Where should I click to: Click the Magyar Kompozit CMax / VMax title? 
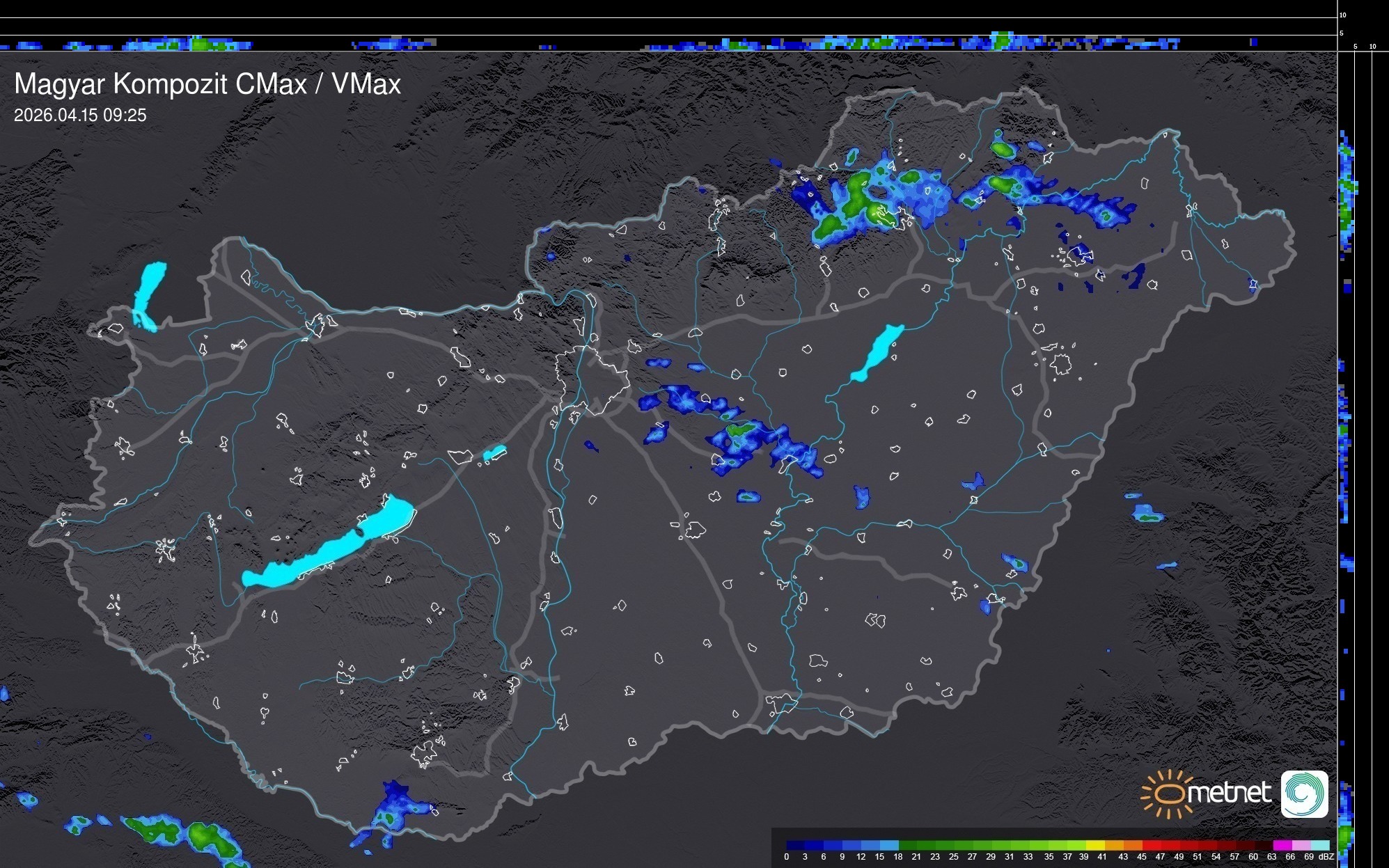(207, 84)
